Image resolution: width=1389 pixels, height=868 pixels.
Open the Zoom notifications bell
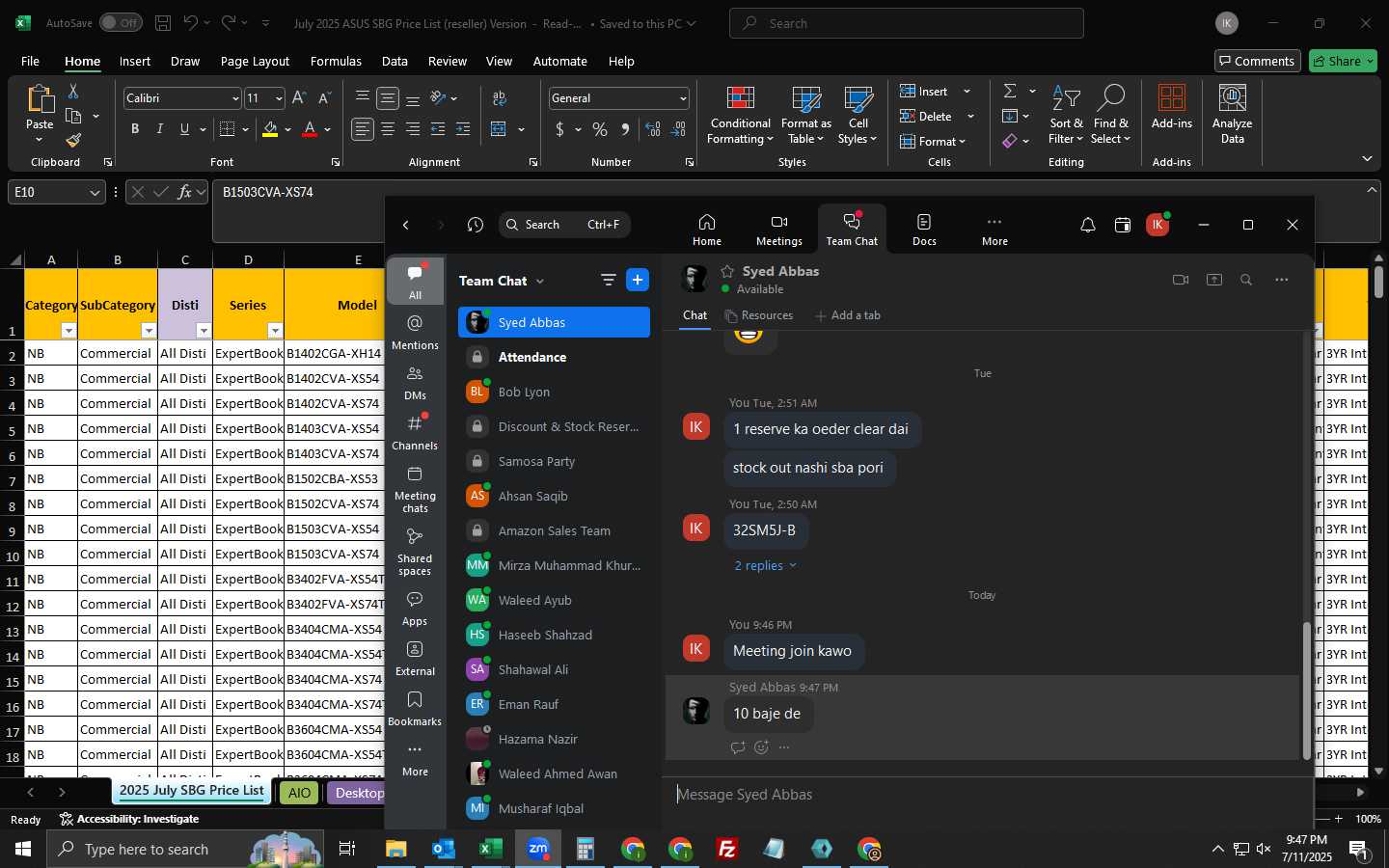click(1087, 225)
